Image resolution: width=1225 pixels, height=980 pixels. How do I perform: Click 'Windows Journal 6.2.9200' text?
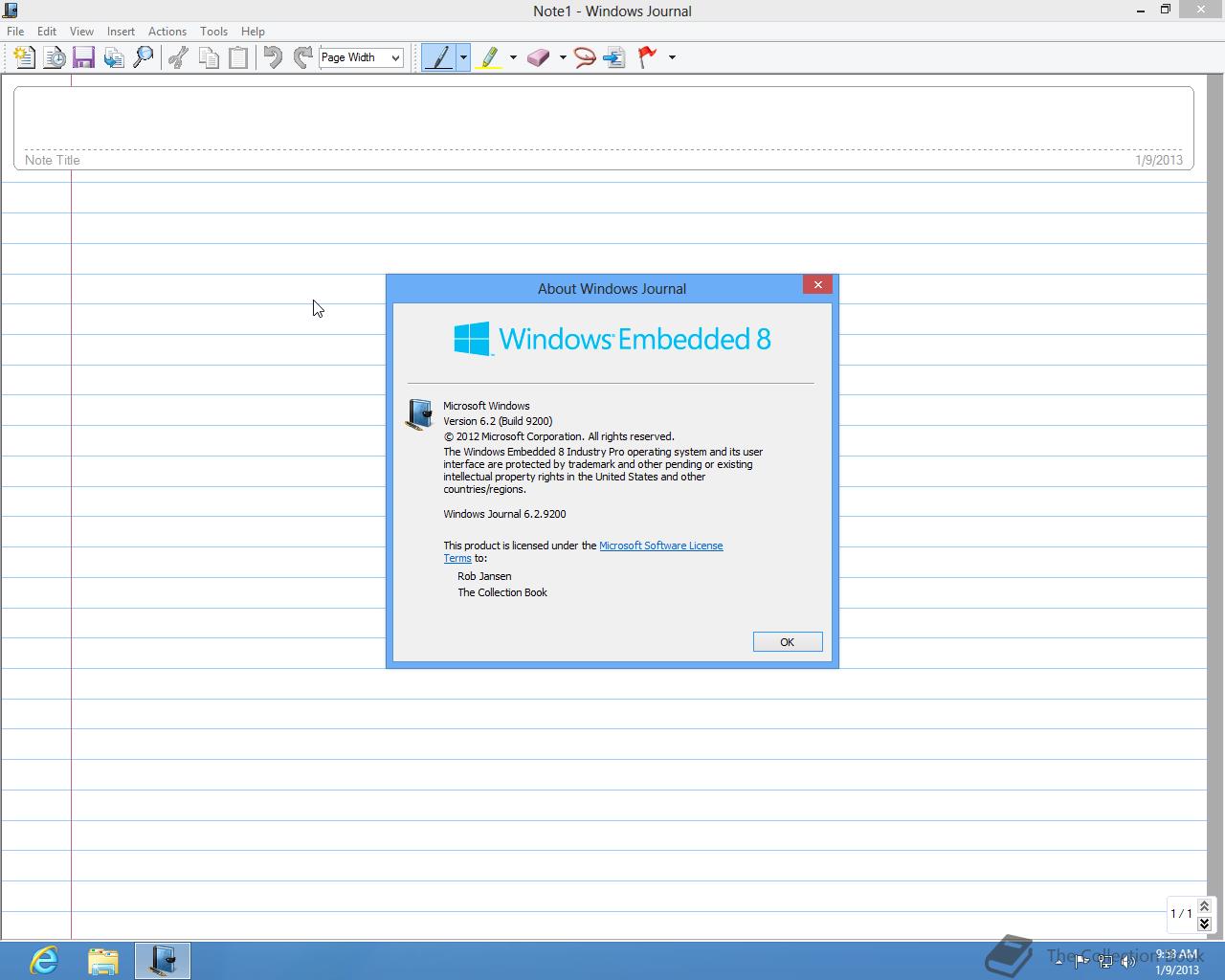504,514
